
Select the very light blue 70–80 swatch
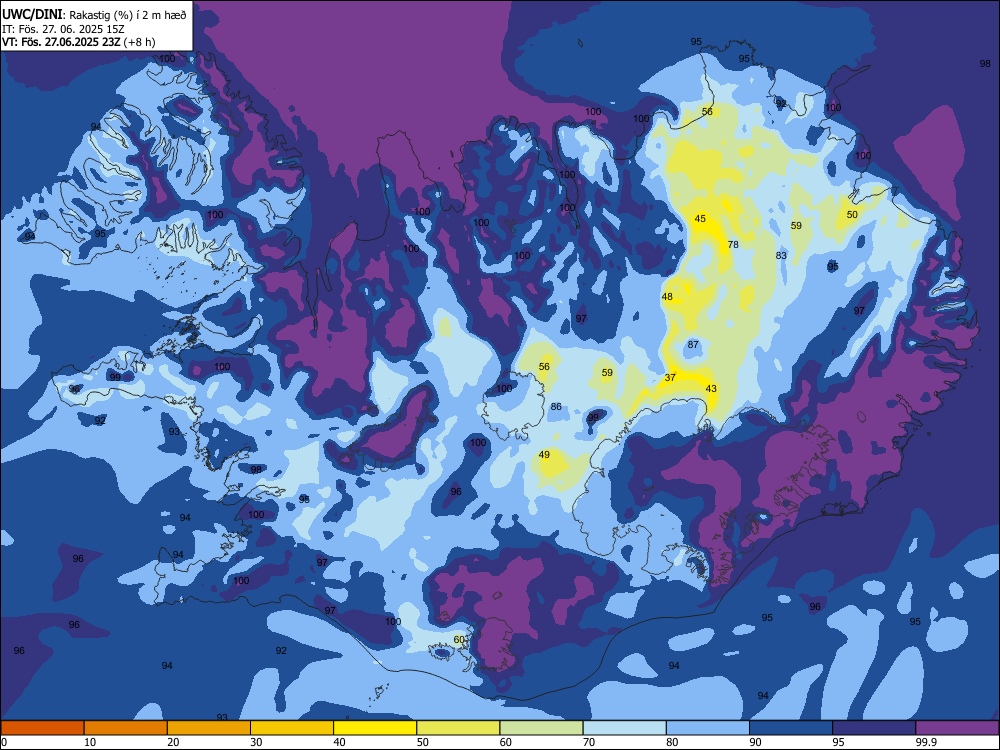624,728
